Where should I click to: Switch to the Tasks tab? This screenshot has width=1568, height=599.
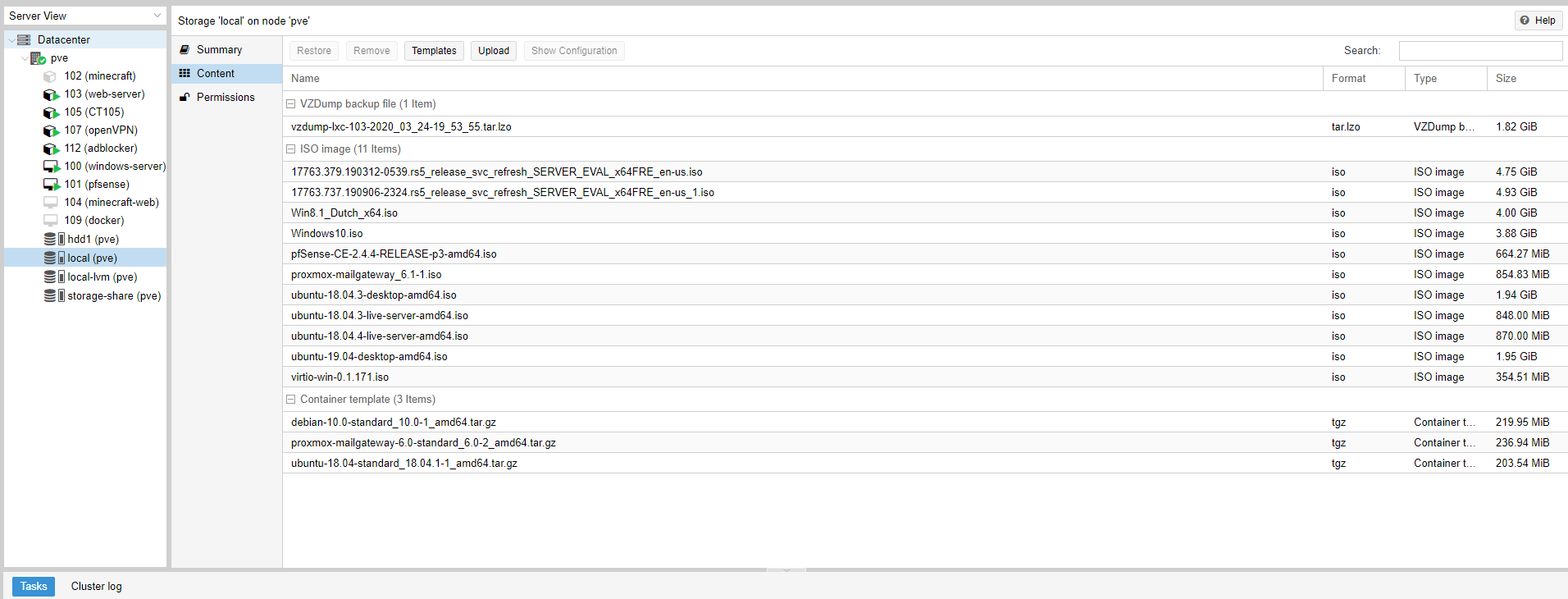pos(34,586)
